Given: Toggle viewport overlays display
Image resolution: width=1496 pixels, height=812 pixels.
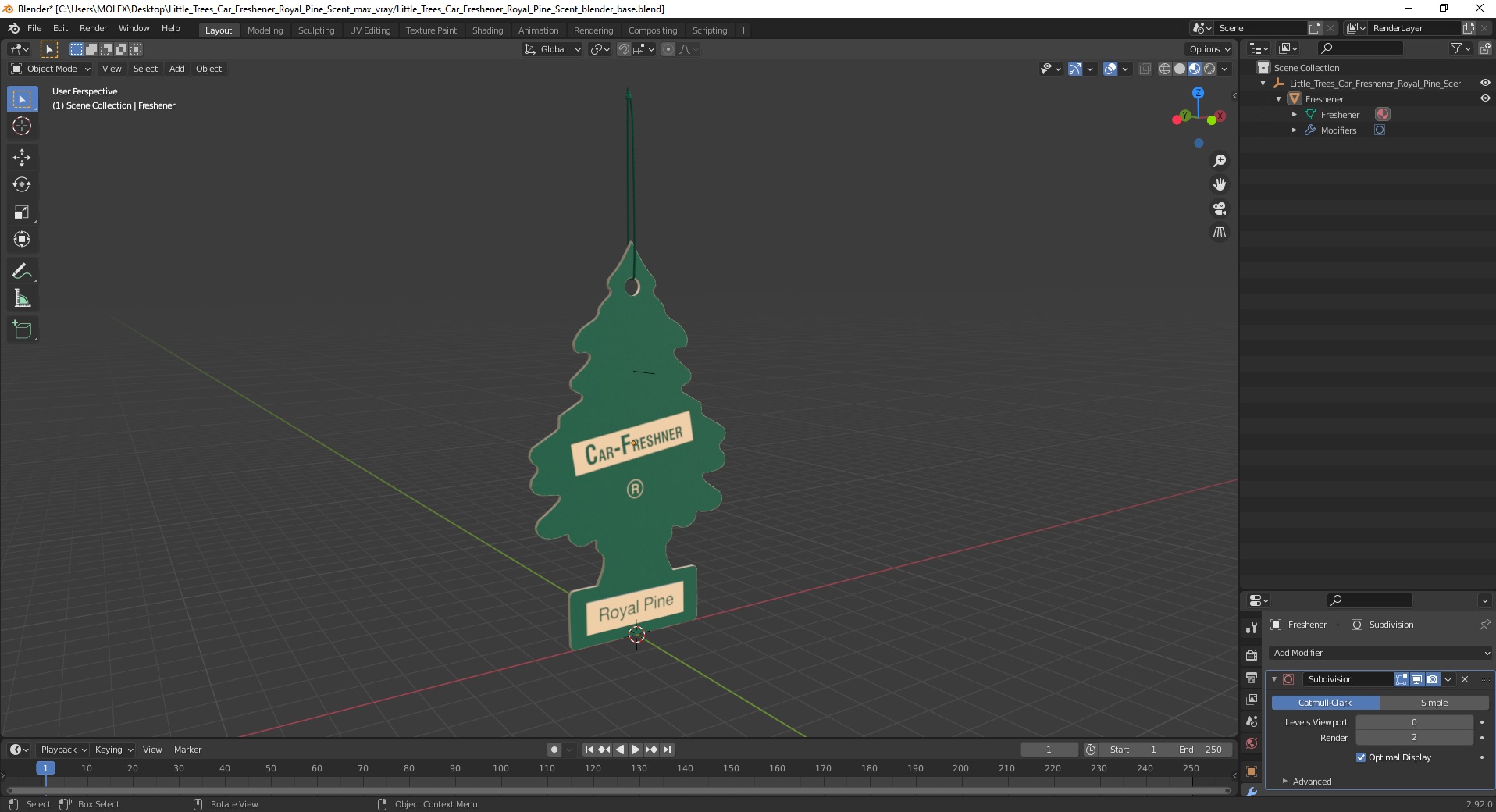Looking at the screenshot, I should [x=1110, y=69].
